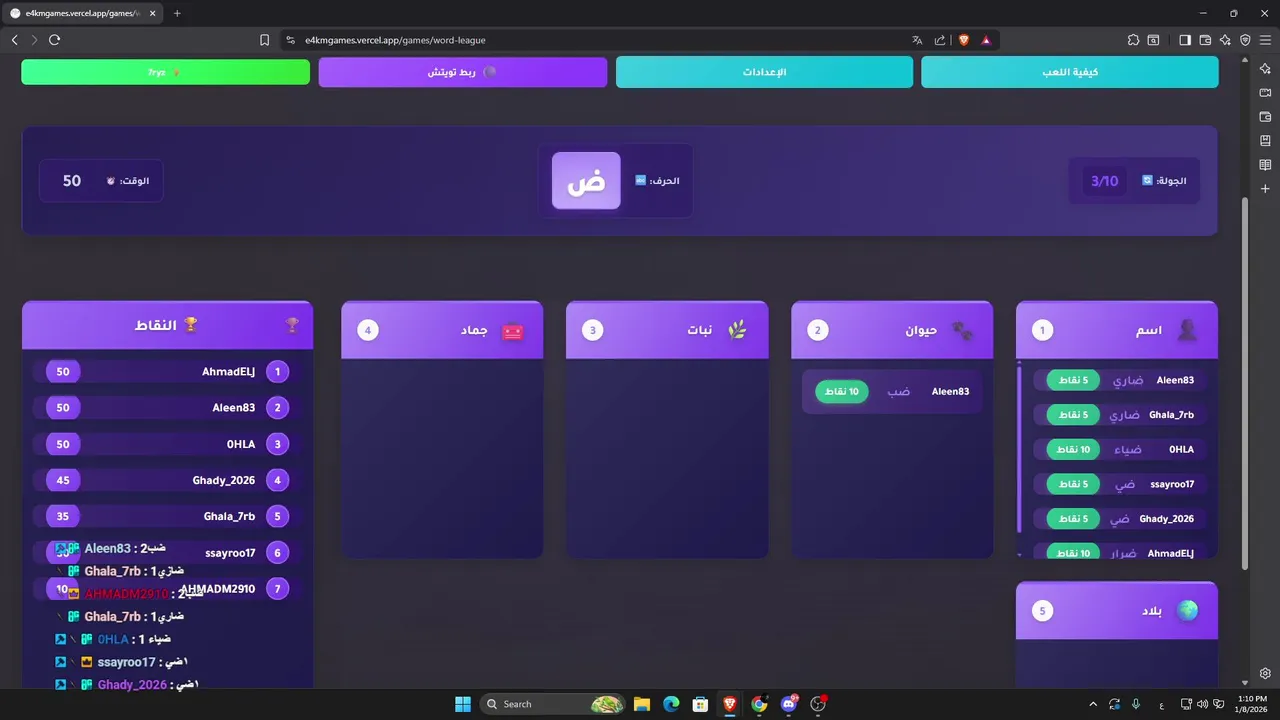This screenshot has height=720, width=1280.
Task: Close the e4kmgames tab
Action: point(153,13)
